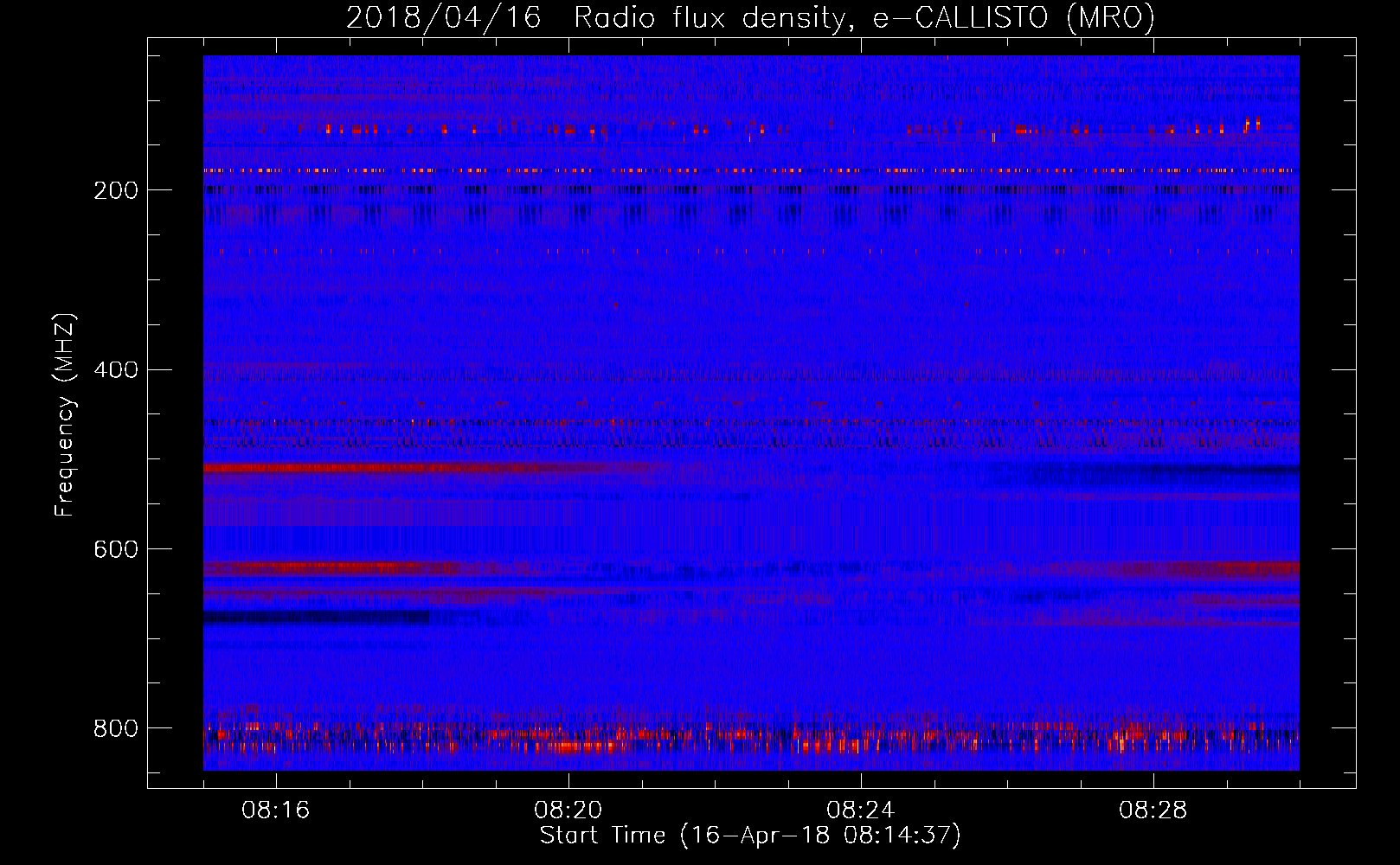Select the 08:24 time tick label
The height and width of the screenshot is (865, 1400).
click(x=861, y=811)
